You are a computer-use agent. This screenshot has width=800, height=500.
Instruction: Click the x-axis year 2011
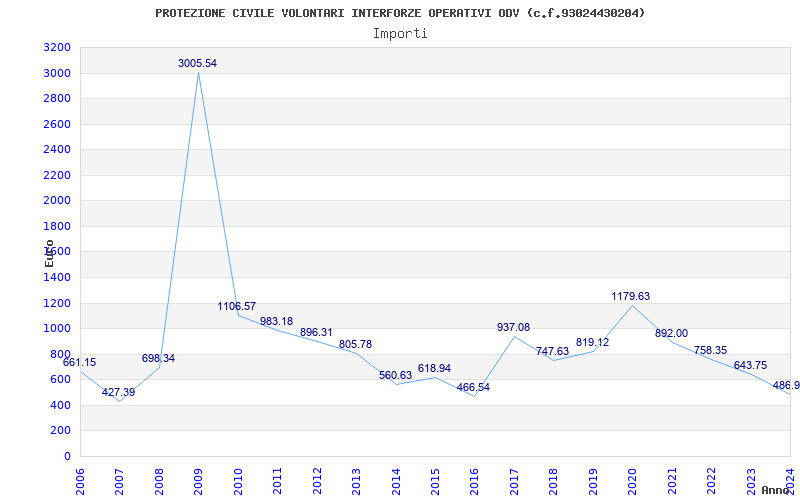coord(277,482)
